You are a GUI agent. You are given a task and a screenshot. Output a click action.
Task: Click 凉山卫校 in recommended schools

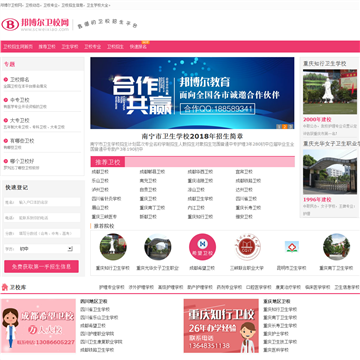196,190
